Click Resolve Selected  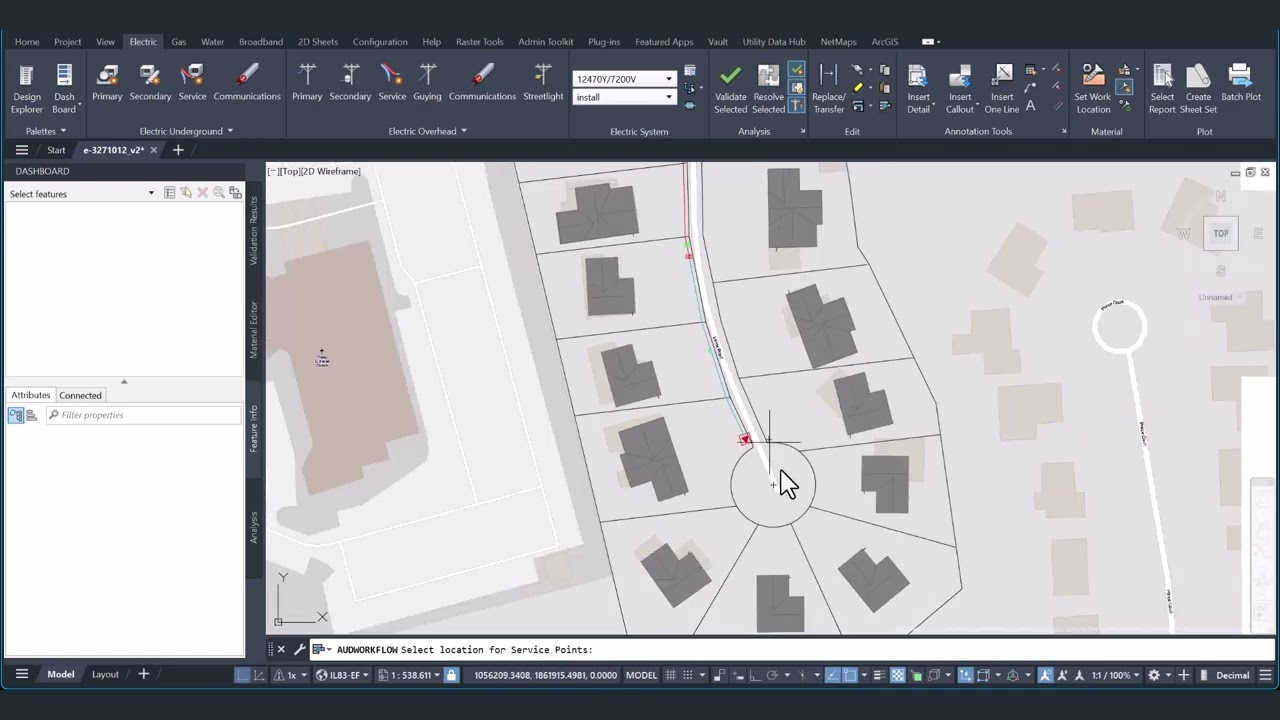(x=768, y=89)
